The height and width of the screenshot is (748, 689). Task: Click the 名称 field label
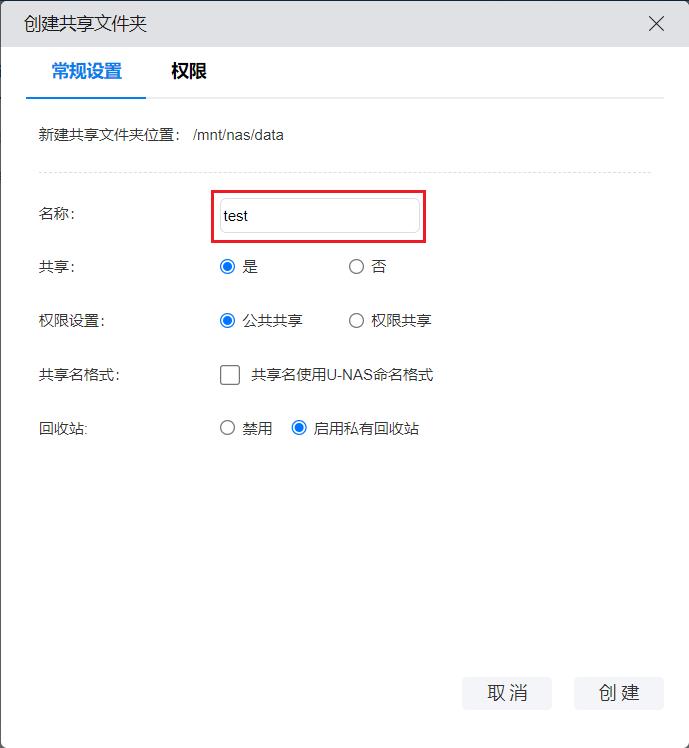[56, 214]
